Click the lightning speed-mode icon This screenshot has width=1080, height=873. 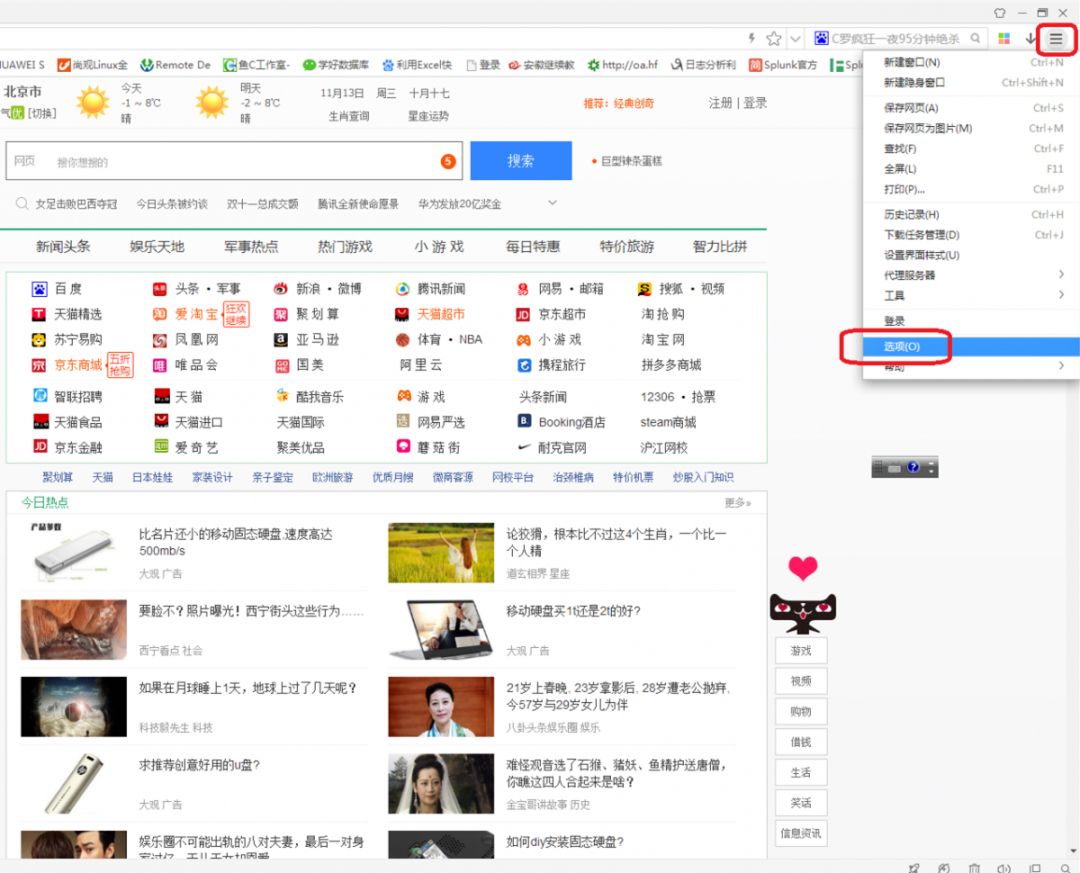click(x=751, y=38)
